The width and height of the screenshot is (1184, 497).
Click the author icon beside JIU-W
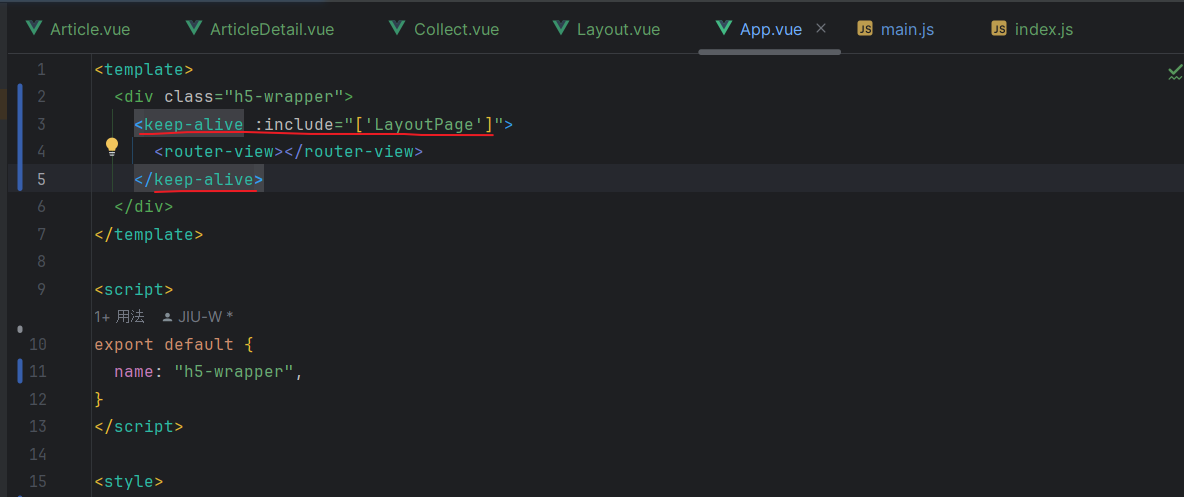pos(168,316)
